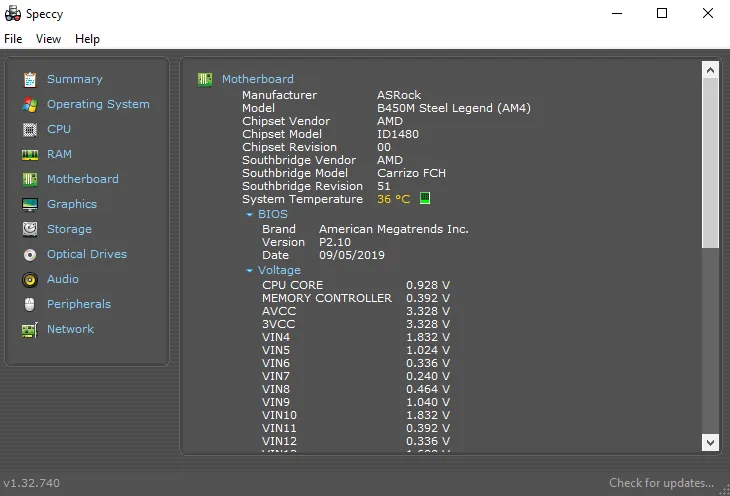Open the Graphics section label
The image size is (730, 496).
[x=72, y=204]
